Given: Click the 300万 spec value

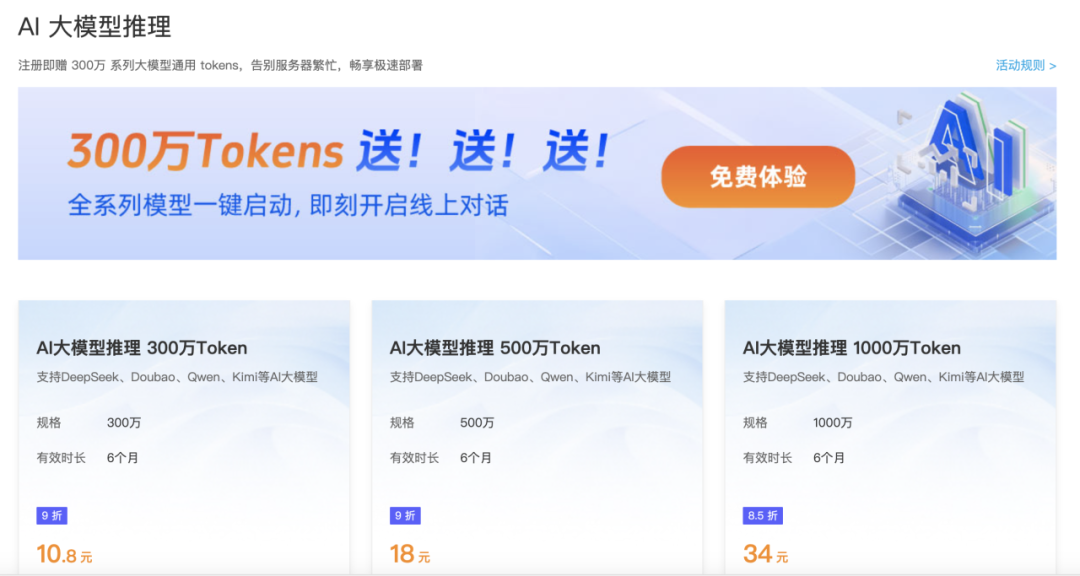Looking at the screenshot, I should tap(124, 422).
